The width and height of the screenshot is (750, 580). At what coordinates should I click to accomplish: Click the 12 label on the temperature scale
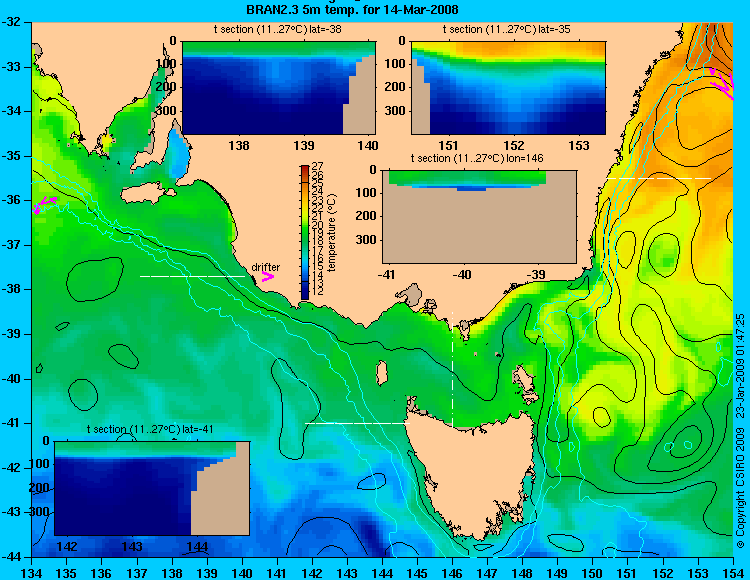[x=317, y=291]
